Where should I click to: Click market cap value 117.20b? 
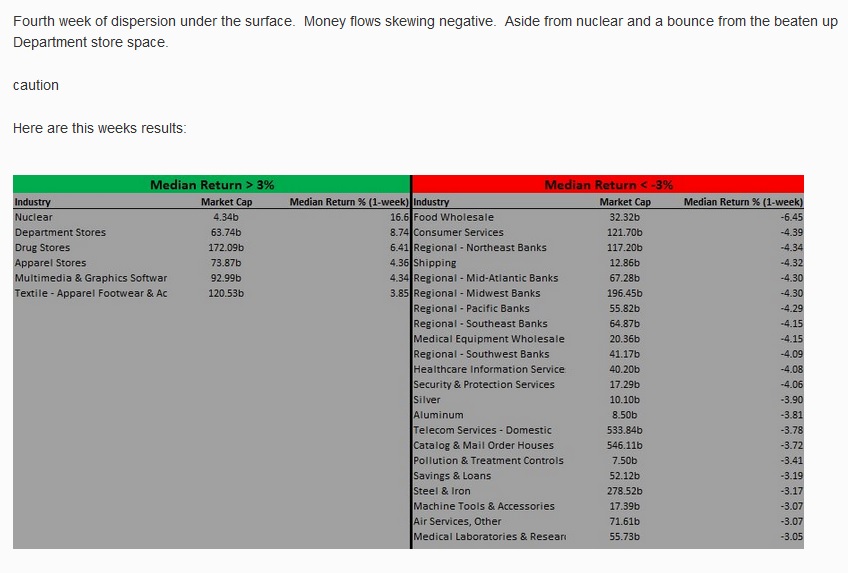pyautogui.click(x=624, y=247)
